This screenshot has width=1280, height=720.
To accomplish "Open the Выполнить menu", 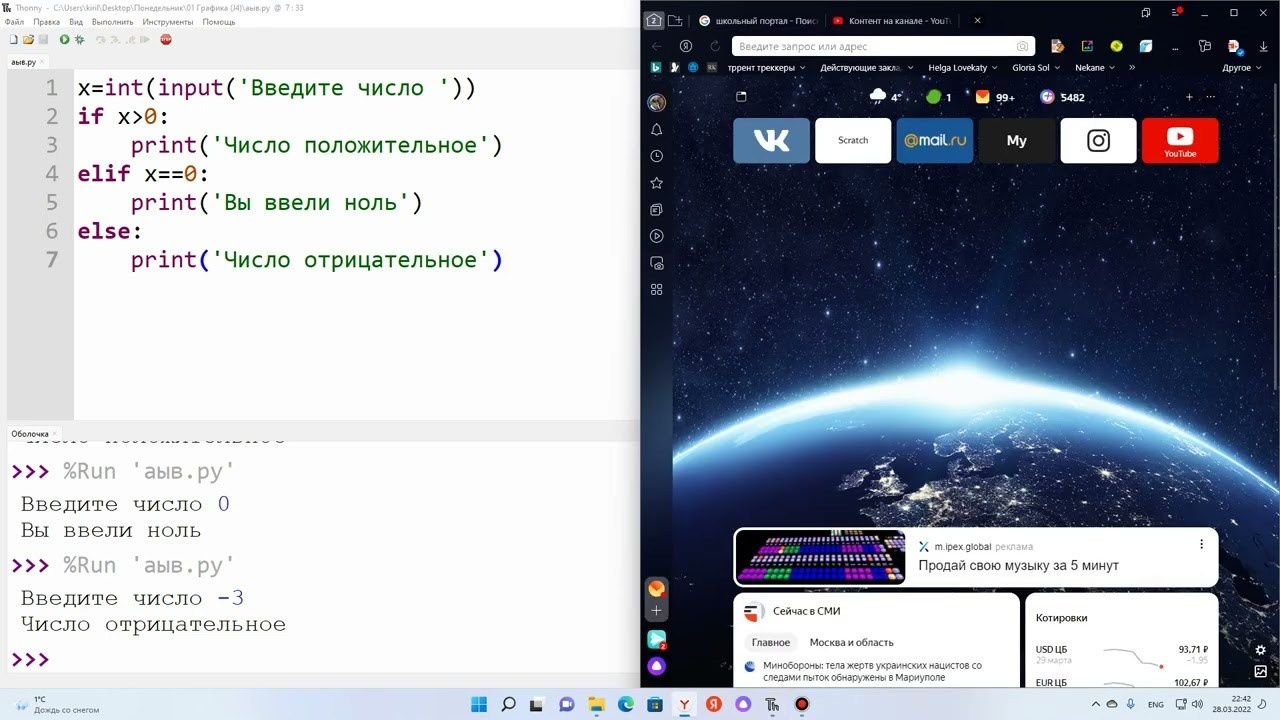I will (112, 22).
